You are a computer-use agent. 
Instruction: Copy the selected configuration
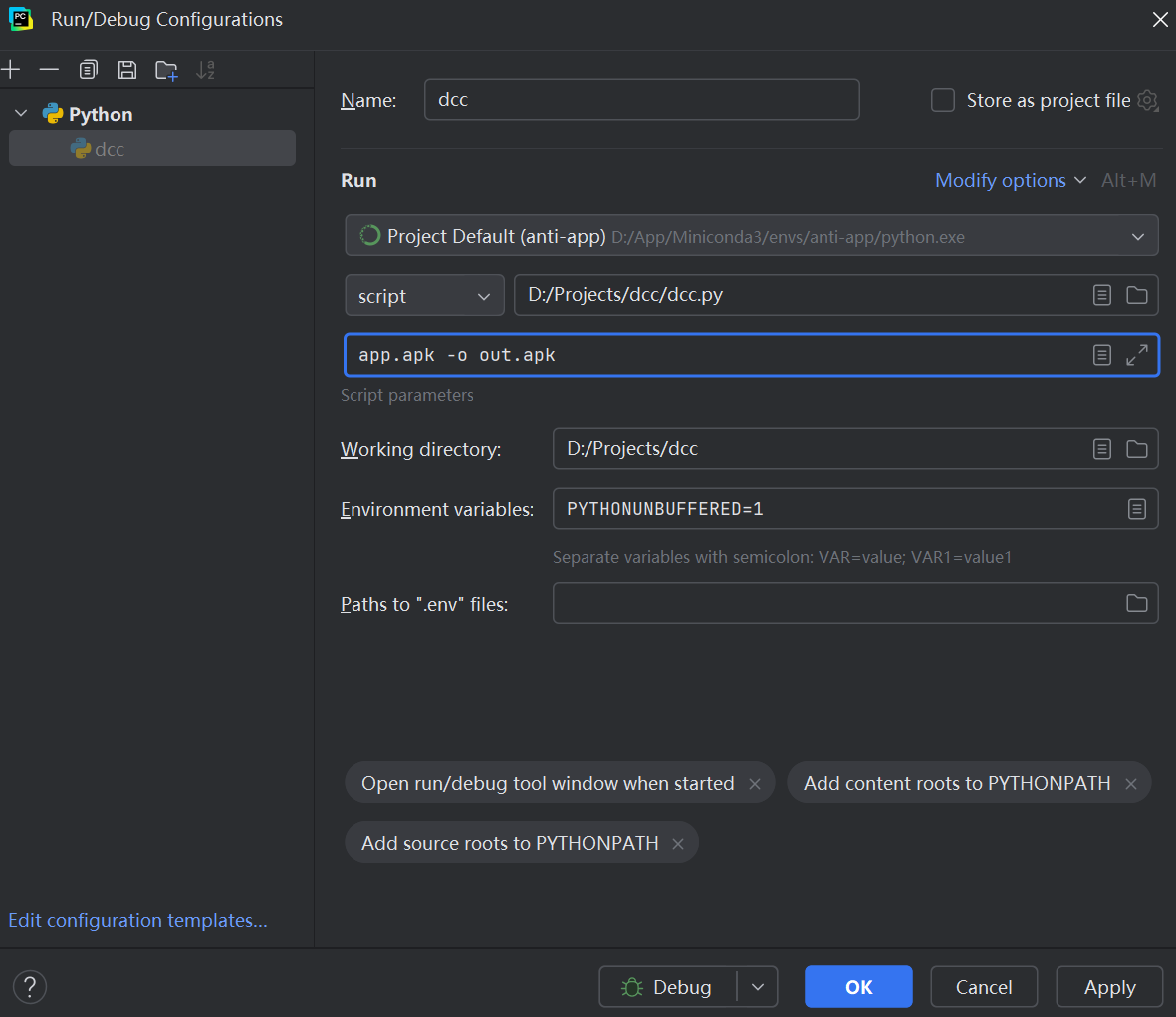tap(89, 70)
